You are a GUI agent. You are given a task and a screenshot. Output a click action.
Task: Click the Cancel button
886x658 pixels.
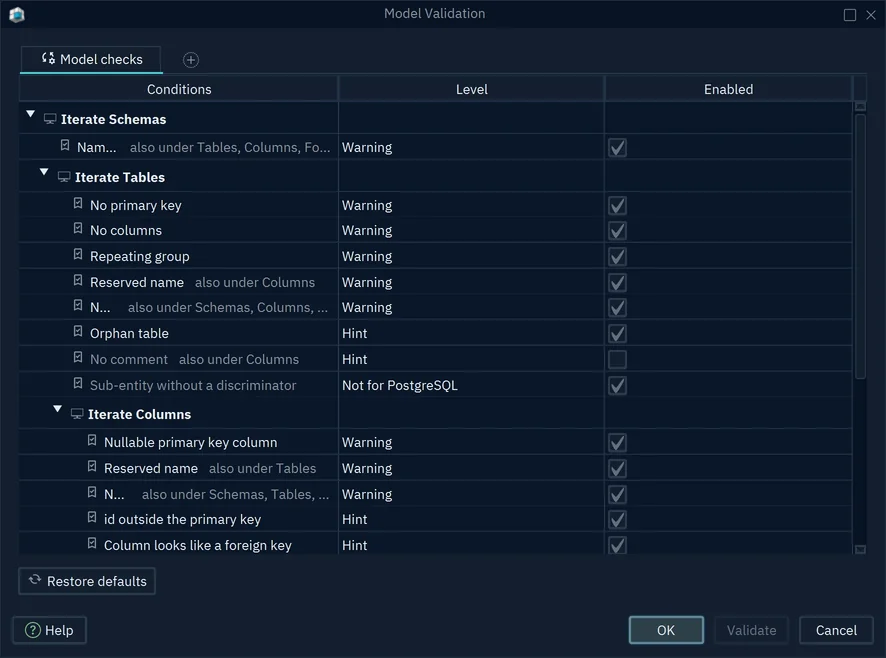(836, 630)
